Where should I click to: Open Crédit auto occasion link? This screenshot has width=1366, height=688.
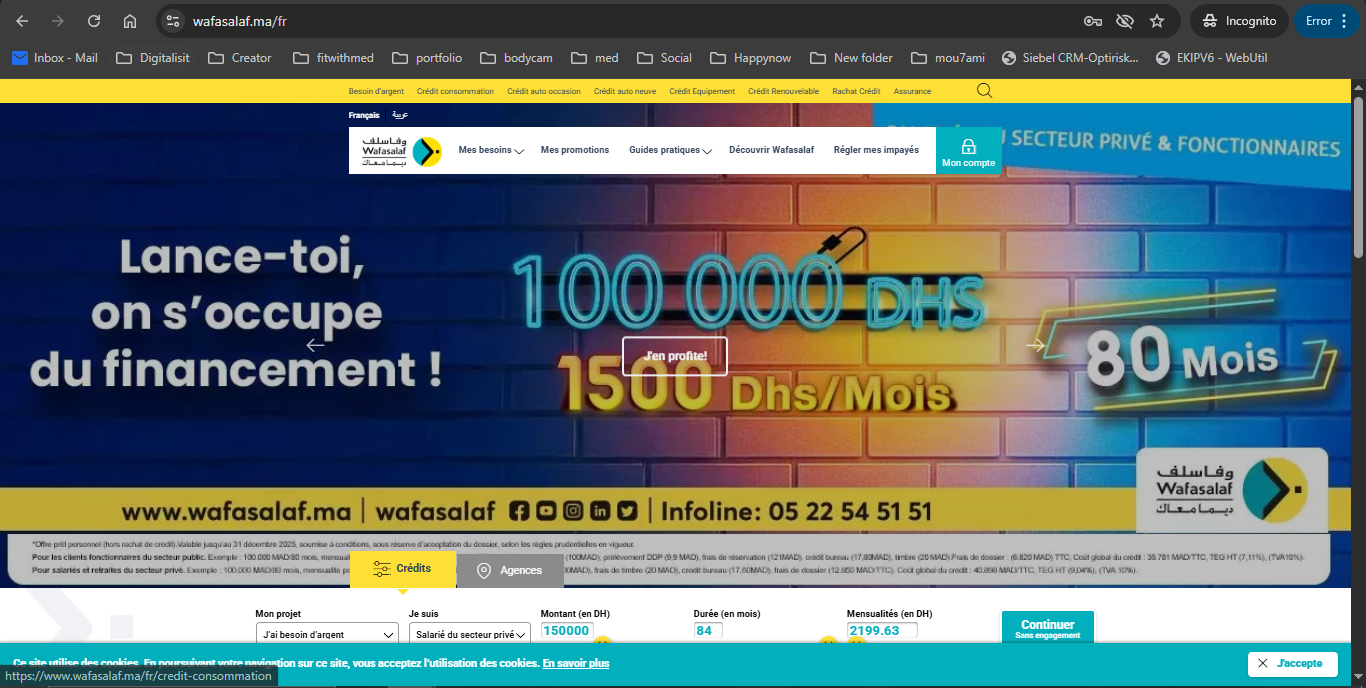point(543,91)
